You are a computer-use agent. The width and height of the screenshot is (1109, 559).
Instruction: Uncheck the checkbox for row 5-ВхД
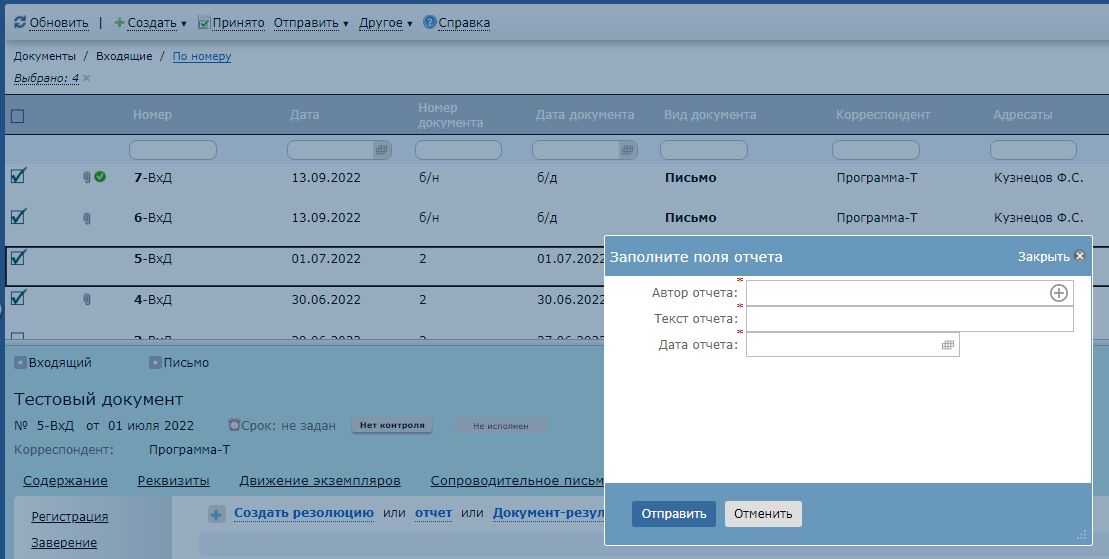[x=18, y=257]
